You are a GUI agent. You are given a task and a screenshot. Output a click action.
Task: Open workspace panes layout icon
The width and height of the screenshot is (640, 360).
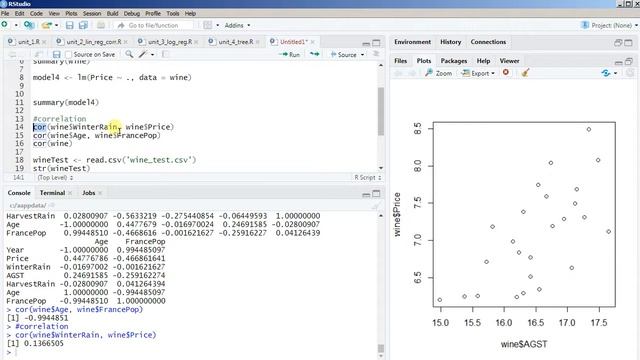click(208, 25)
